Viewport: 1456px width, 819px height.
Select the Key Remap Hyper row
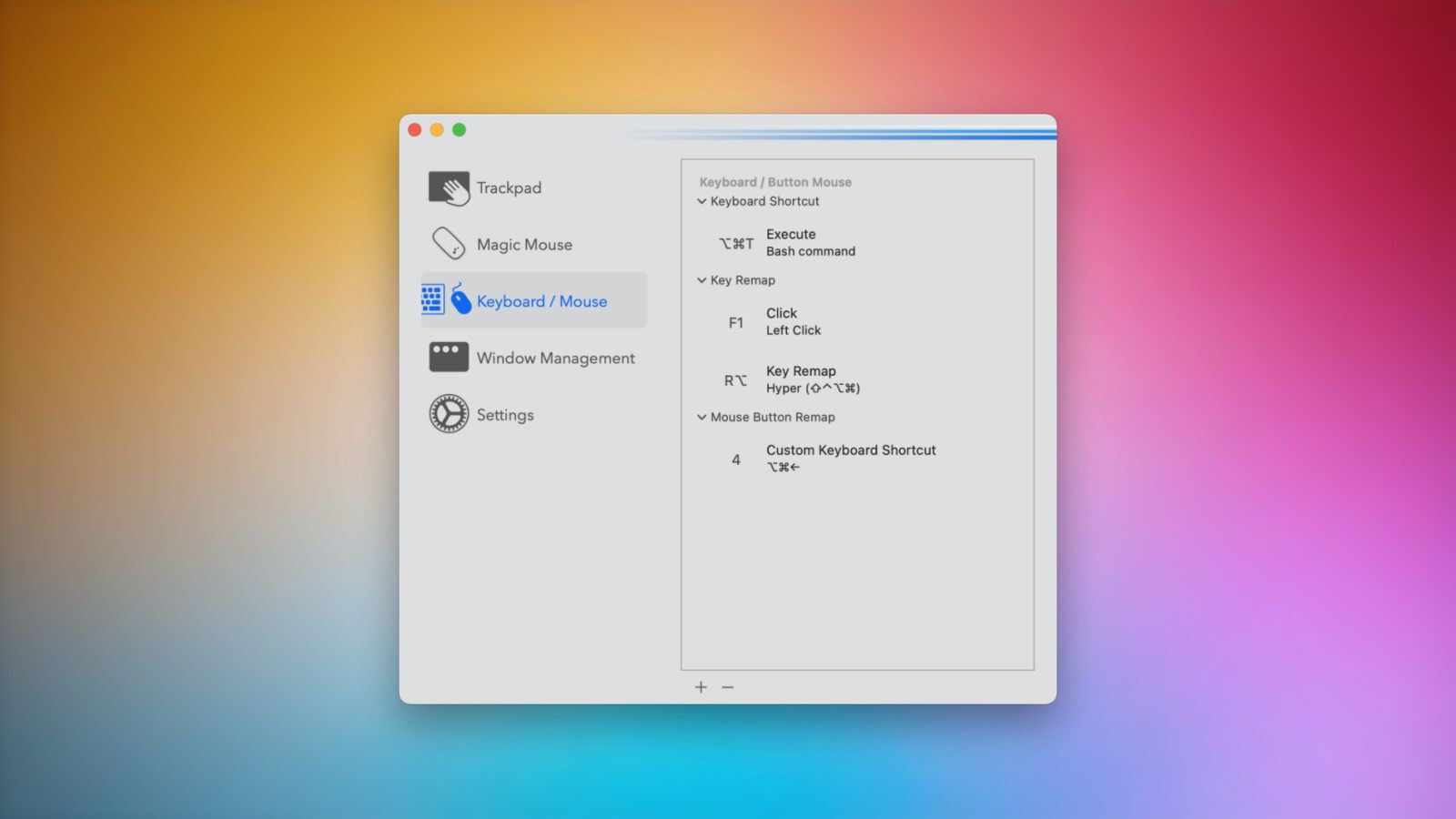click(x=857, y=379)
